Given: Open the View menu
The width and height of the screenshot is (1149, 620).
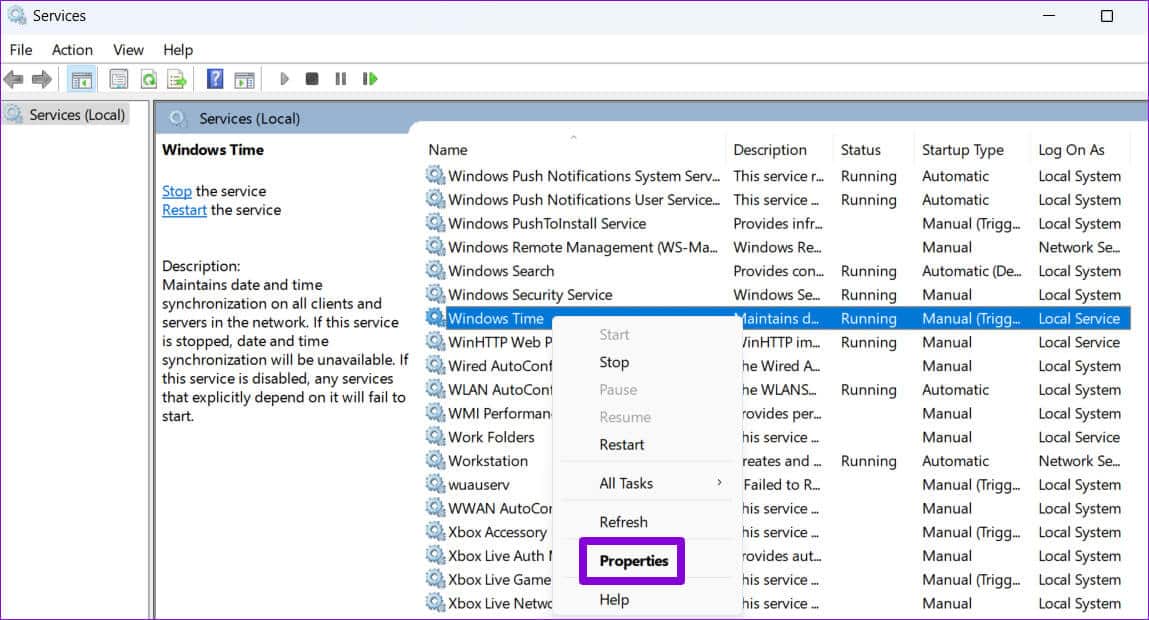Looking at the screenshot, I should coord(128,50).
